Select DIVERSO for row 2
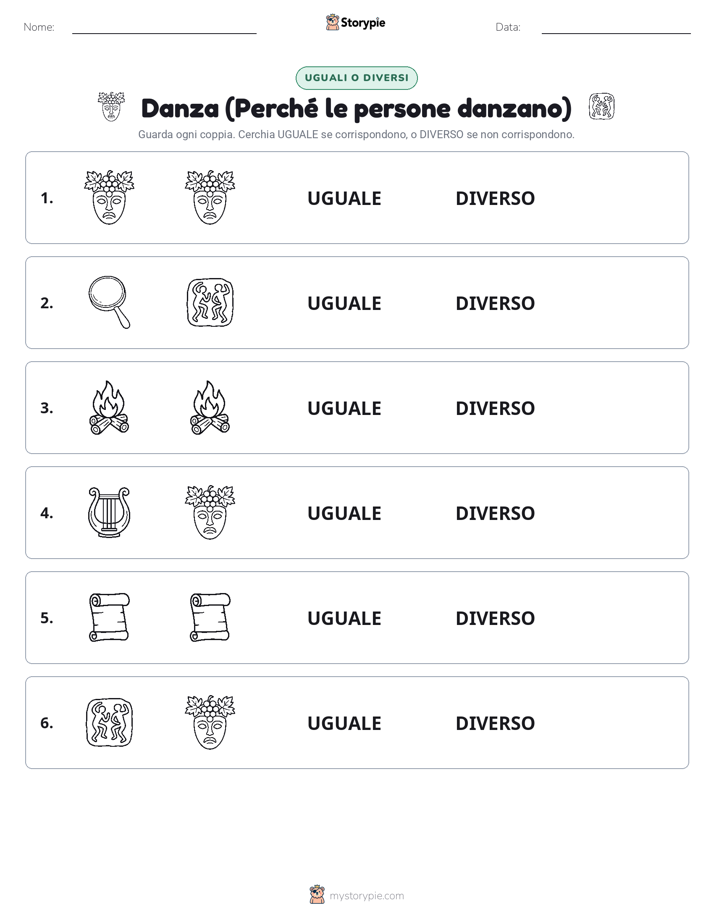 click(x=495, y=303)
